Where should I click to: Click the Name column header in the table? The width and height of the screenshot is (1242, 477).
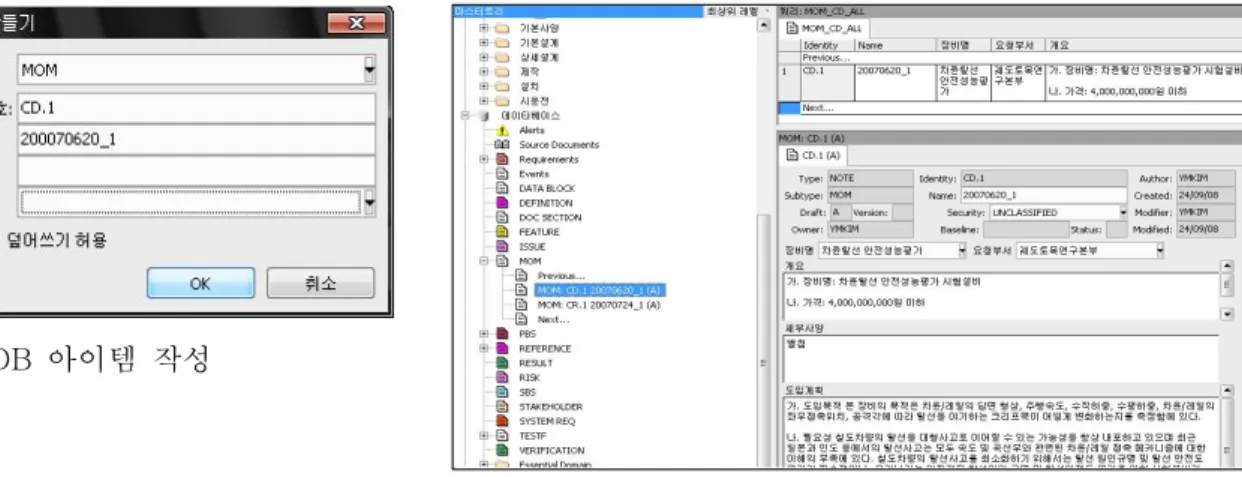point(894,46)
